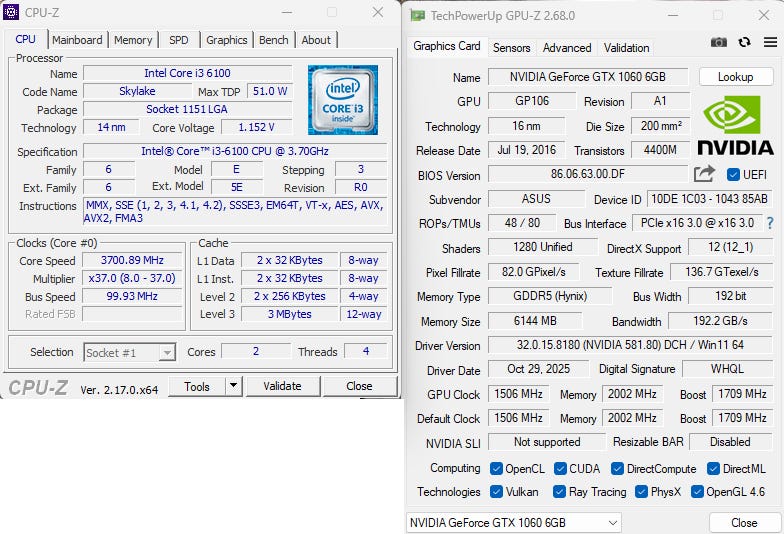The height and width of the screenshot is (534, 784).
Task: Click the Device ID field
Action: (x=710, y=199)
